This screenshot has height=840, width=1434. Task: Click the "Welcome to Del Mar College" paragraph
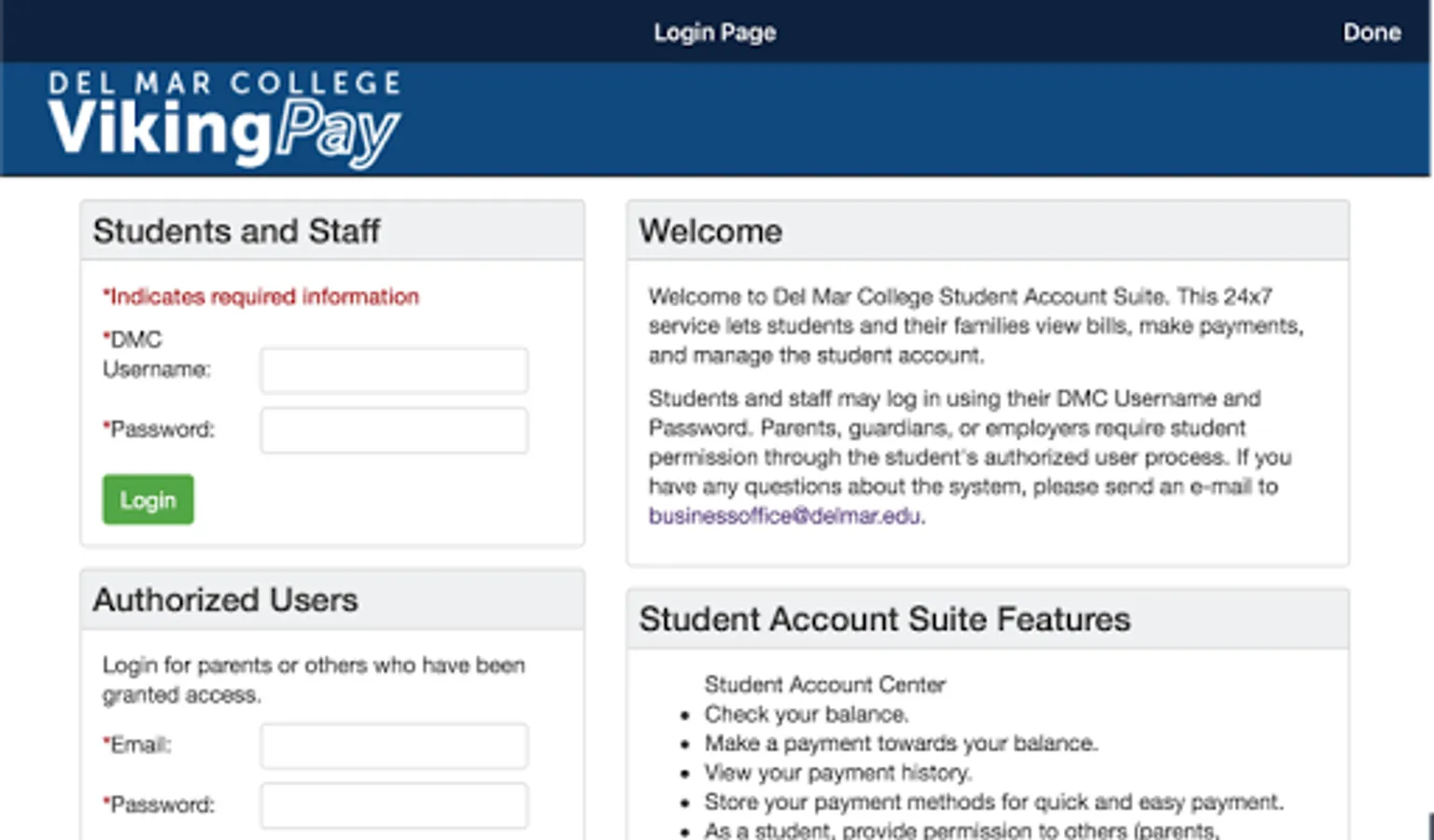pos(976,326)
